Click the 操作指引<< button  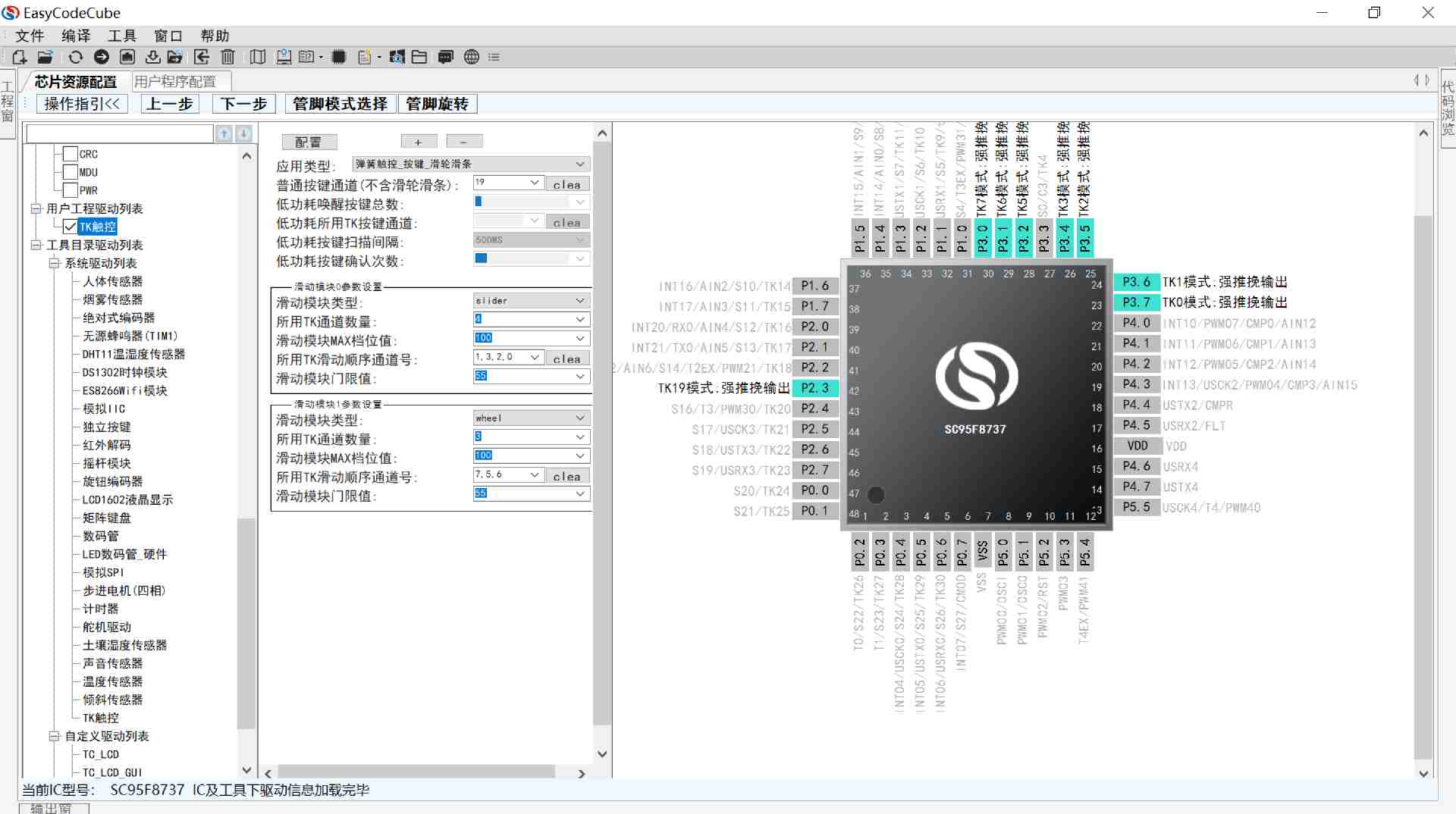(82, 104)
